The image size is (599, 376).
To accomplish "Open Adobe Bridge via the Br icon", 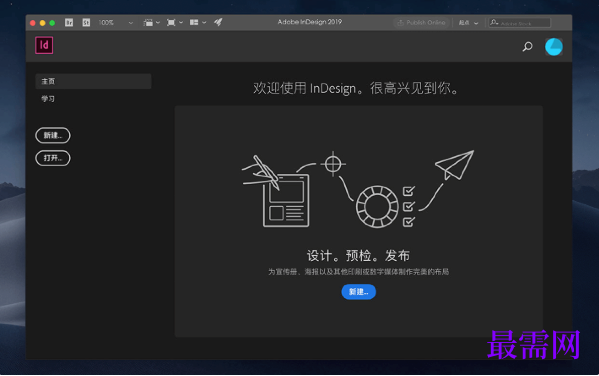I will (x=69, y=23).
